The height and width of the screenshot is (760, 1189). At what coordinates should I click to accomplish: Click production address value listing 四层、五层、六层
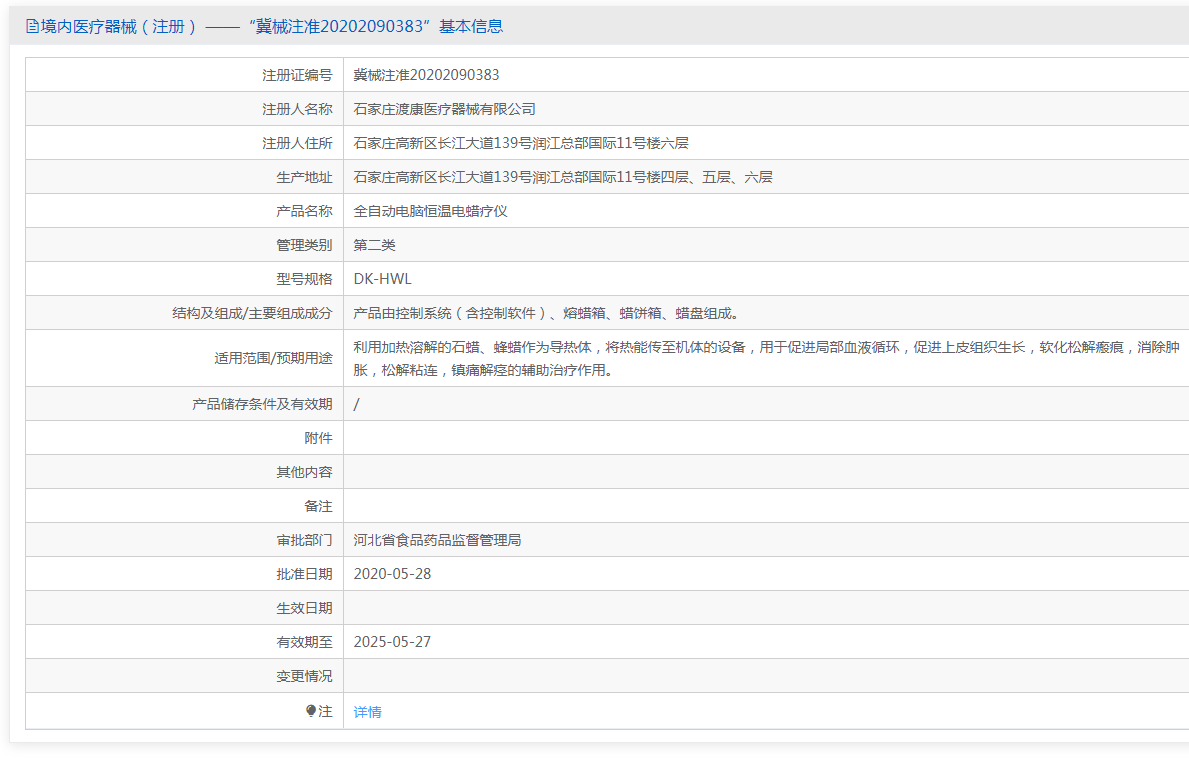click(x=562, y=177)
